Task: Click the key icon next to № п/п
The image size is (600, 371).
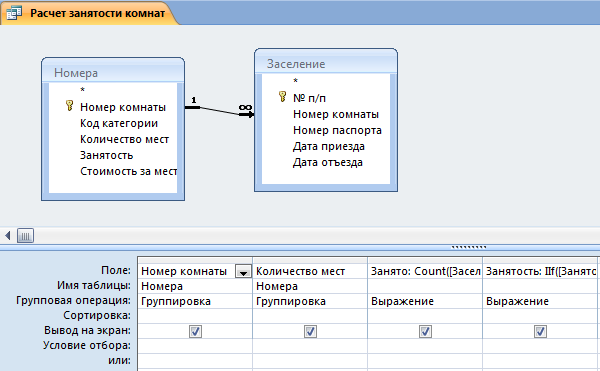Action: pyautogui.click(x=282, y=96)
